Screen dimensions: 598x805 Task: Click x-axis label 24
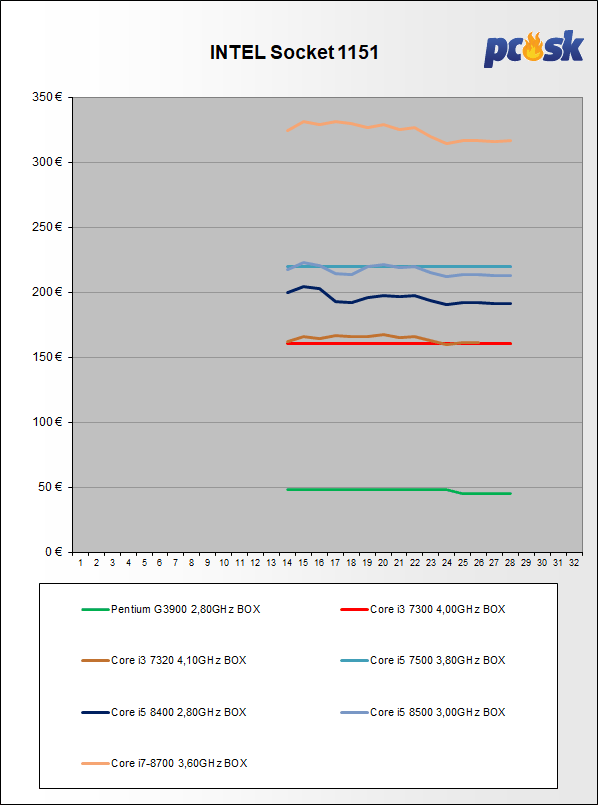[447, 563]
